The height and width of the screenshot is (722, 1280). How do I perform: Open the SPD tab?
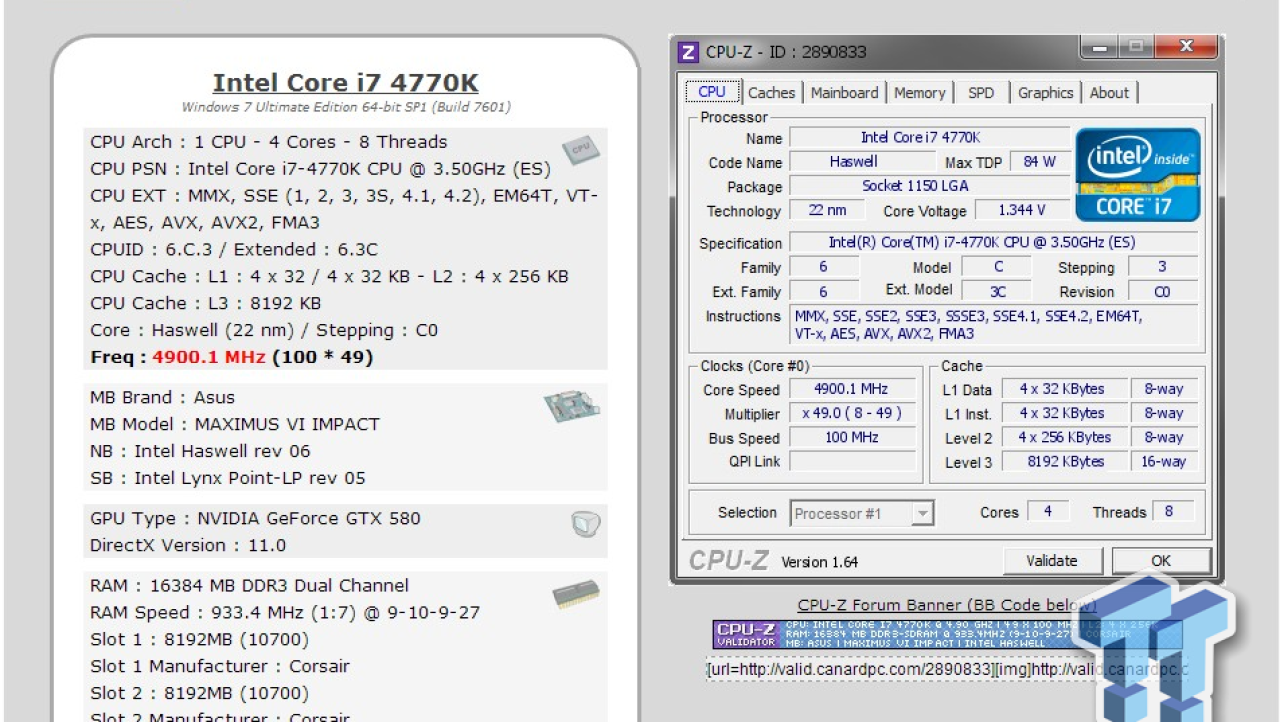tap(981, 93)
